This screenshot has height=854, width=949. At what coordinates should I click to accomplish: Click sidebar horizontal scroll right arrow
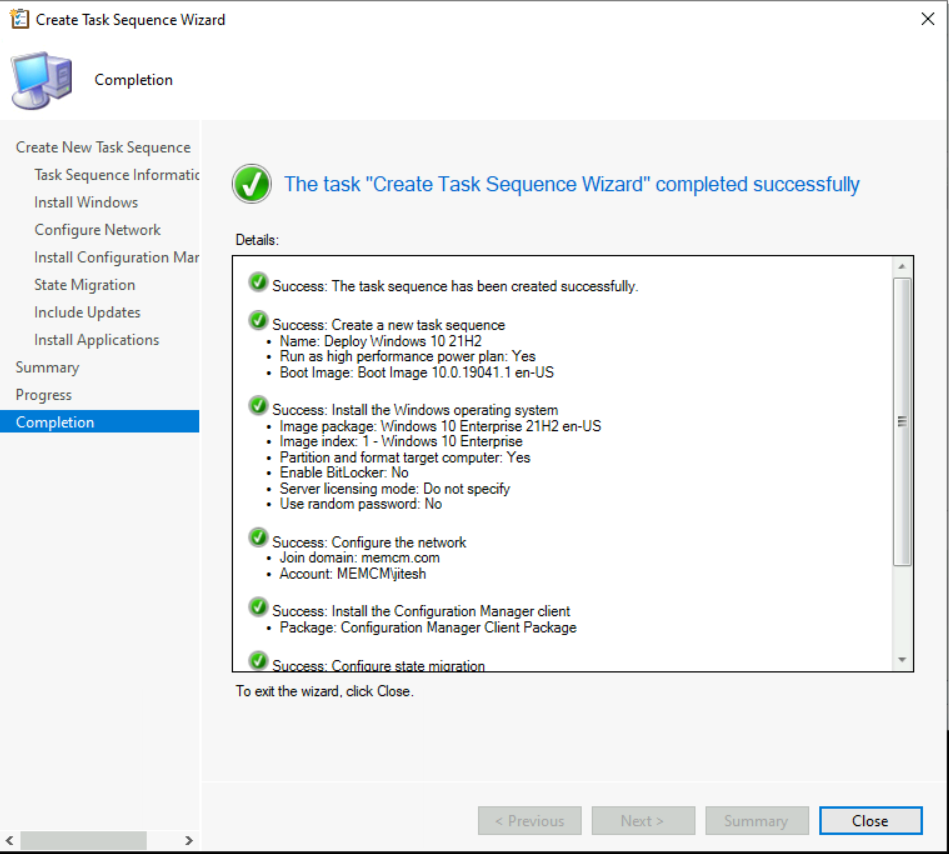click(x=189, y=840)
